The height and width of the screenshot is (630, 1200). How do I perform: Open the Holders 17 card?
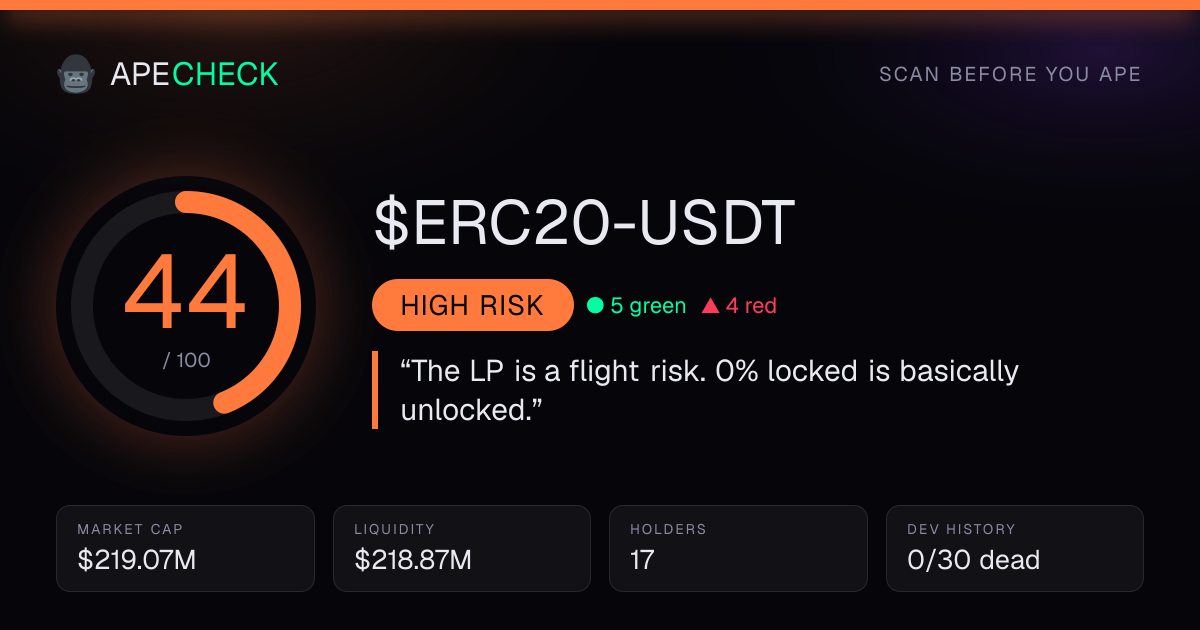click(x=738, y=548)
